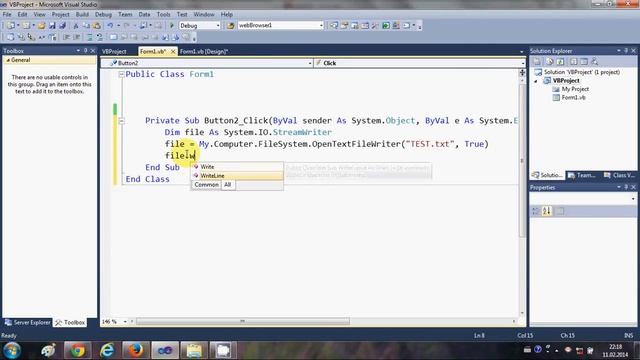Viewport: 640px width, 360px height.
Task: Click the Save All icon in toolbar
Action: 62,25
